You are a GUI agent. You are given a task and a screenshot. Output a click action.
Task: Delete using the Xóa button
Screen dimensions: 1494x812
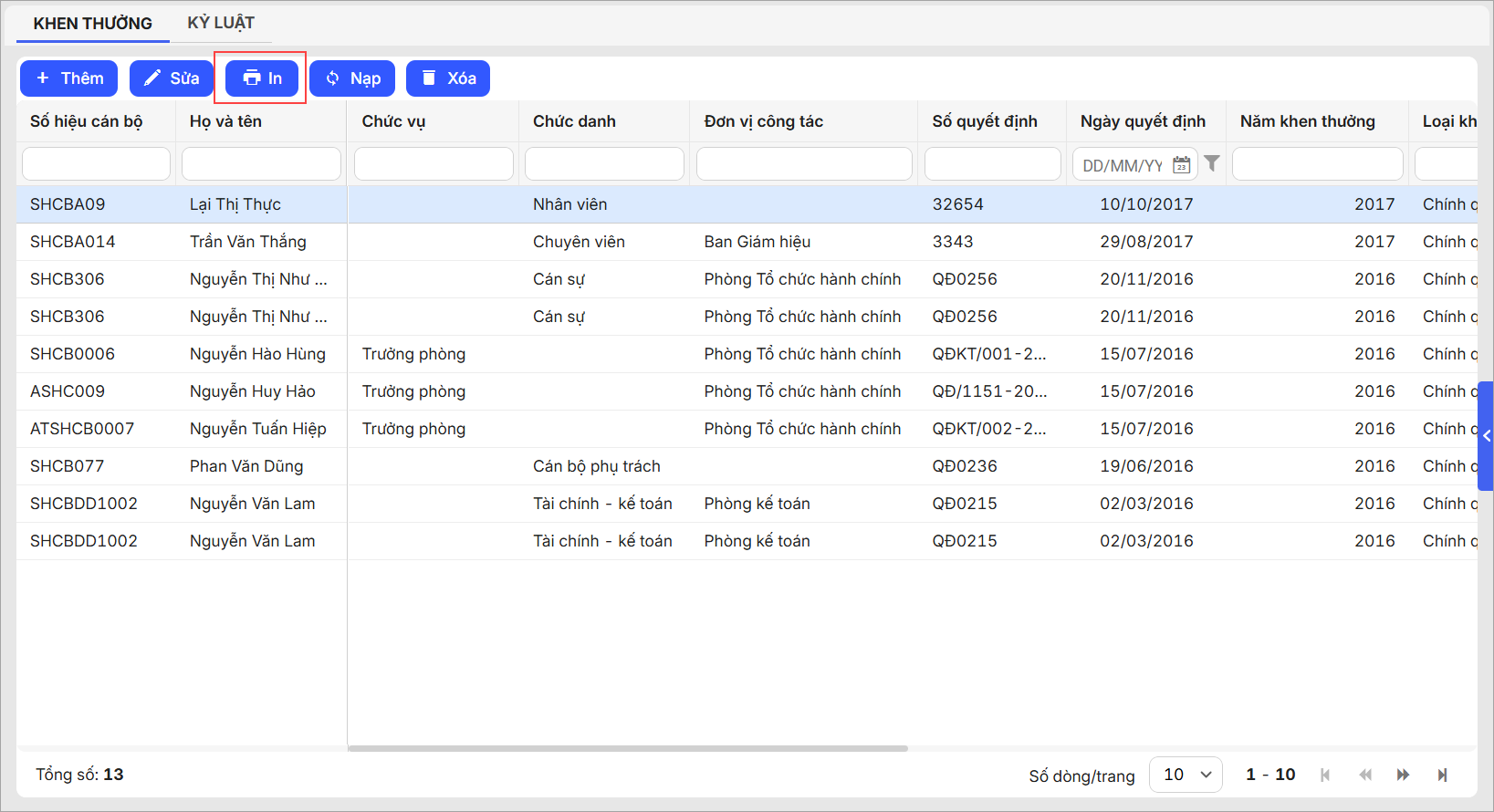point(448,78)
